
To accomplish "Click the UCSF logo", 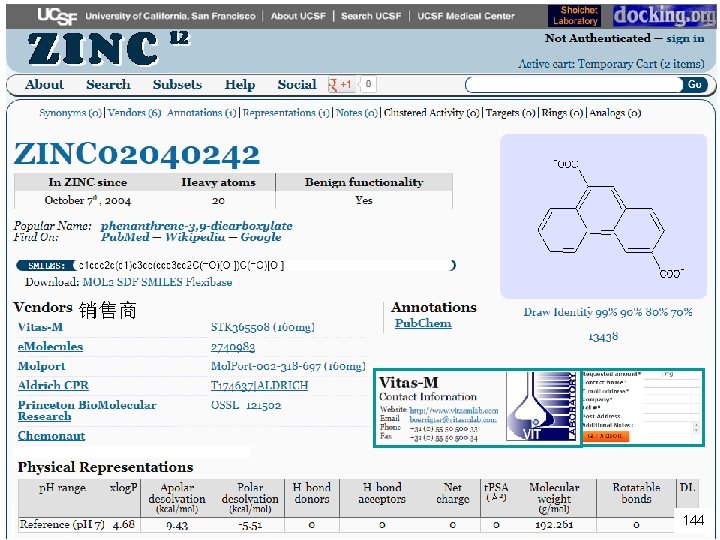I will [x=57, y=16].
